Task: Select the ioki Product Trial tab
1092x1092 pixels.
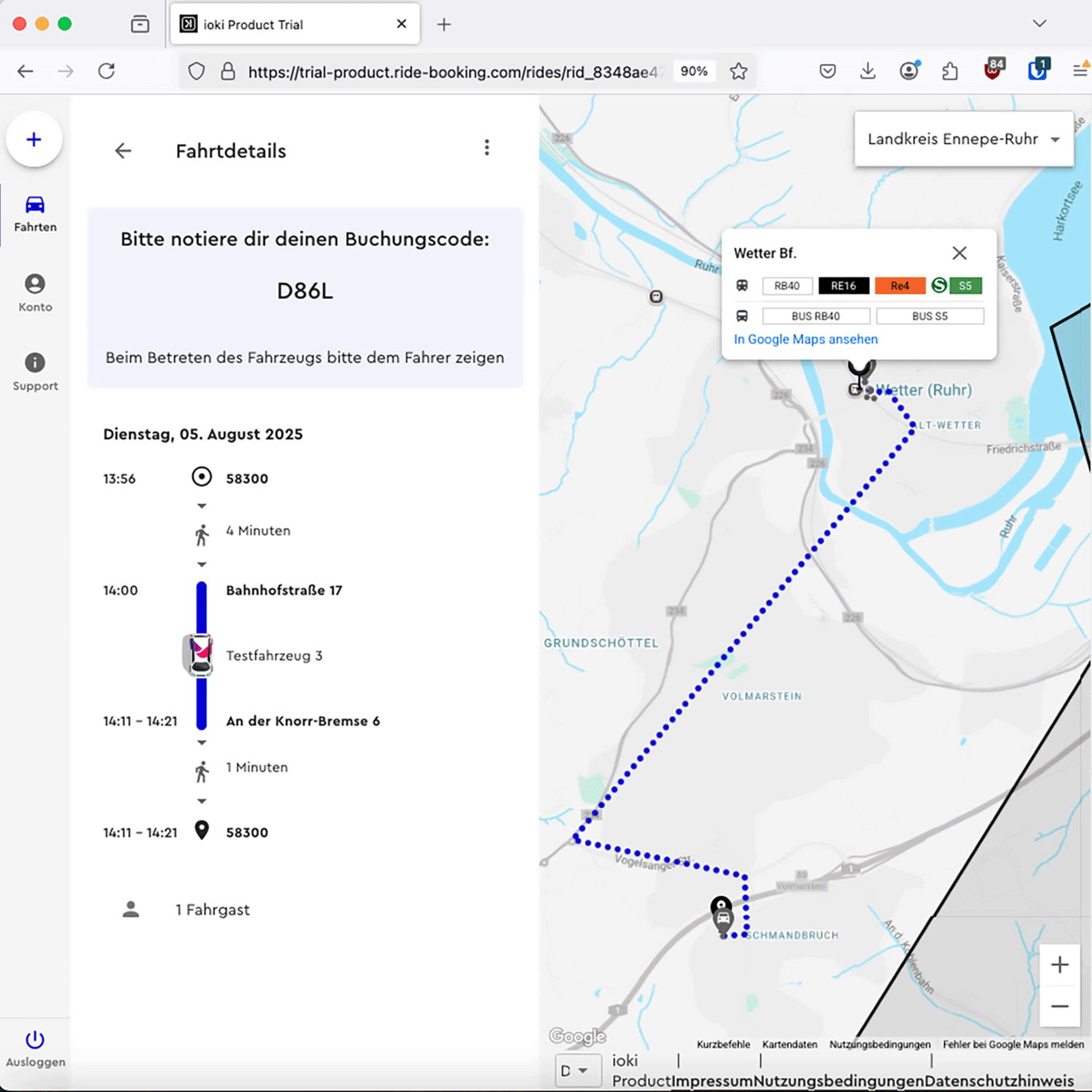Action: (295, 24)
